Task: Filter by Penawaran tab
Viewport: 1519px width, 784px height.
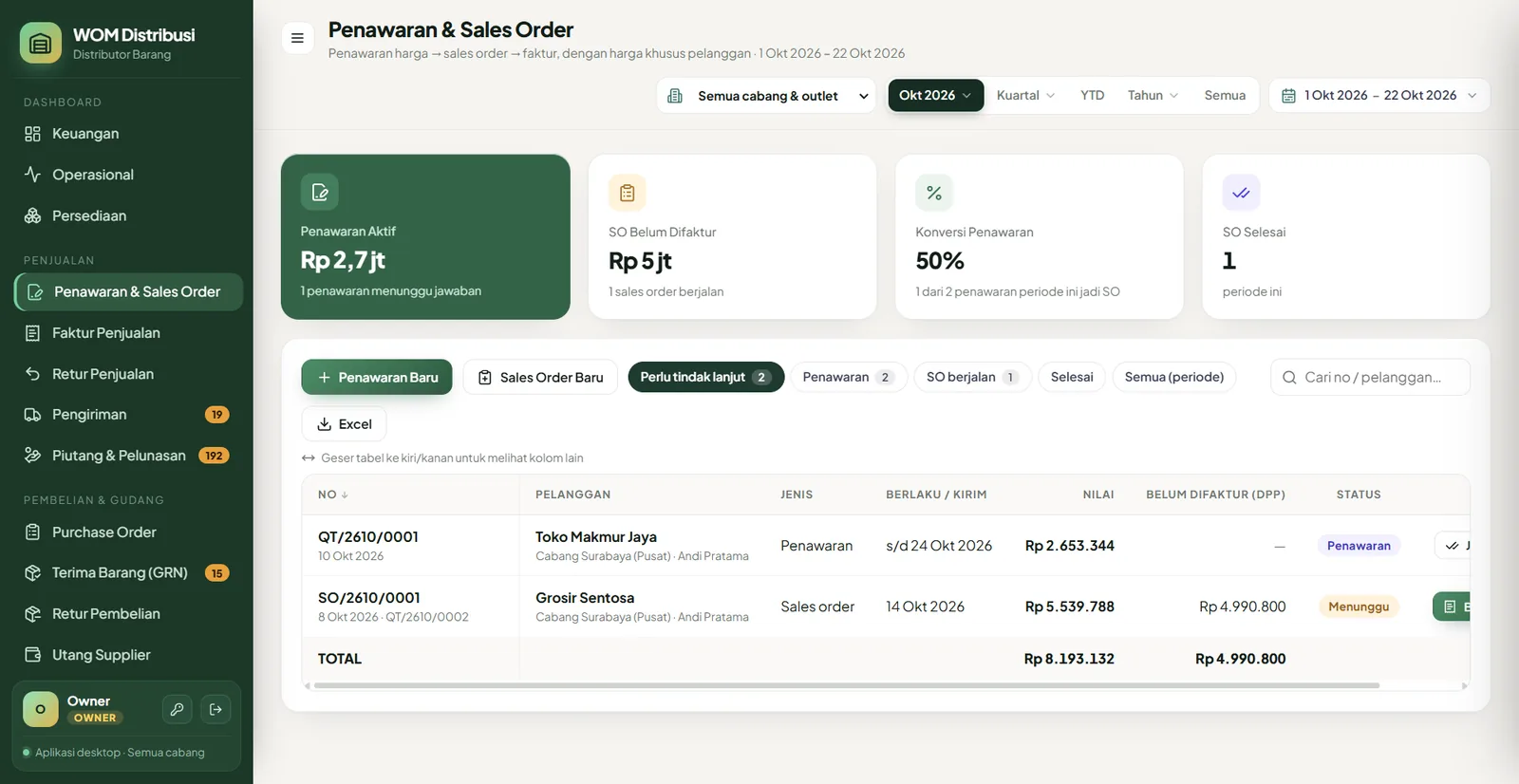Action: click(849, 377)
